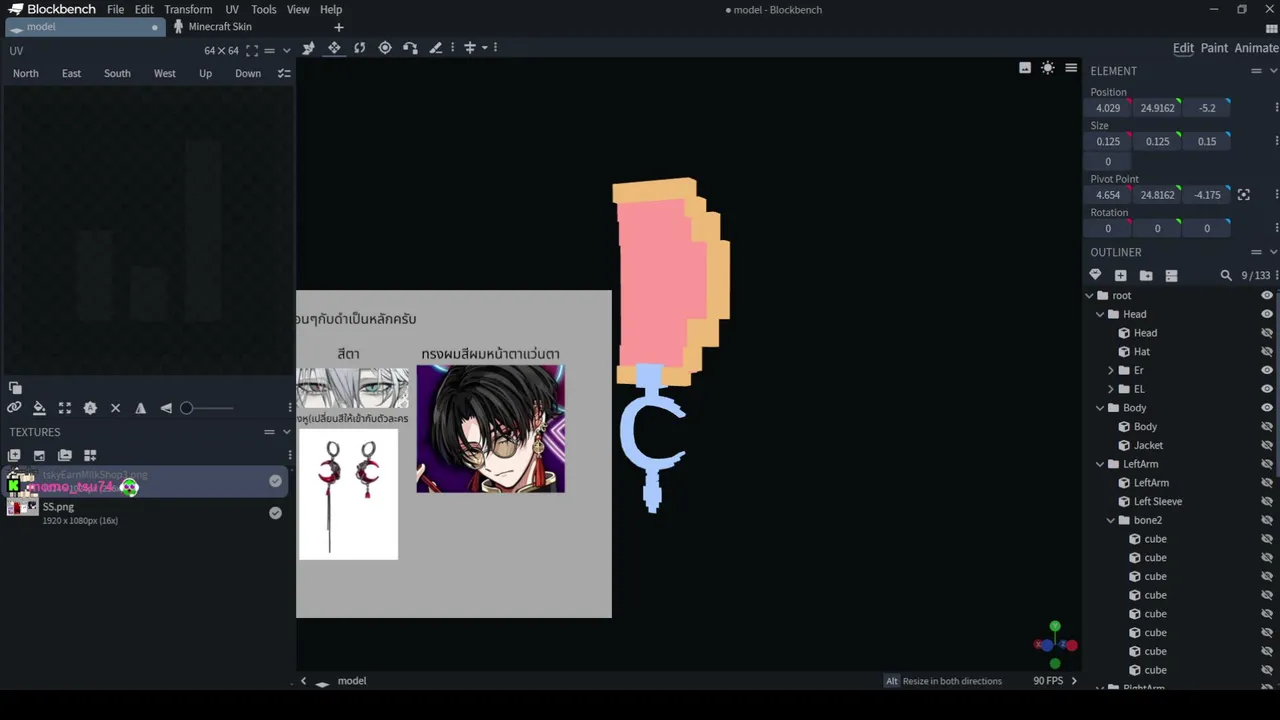Select the Seam tool in the toolbar

pos(435,48)
